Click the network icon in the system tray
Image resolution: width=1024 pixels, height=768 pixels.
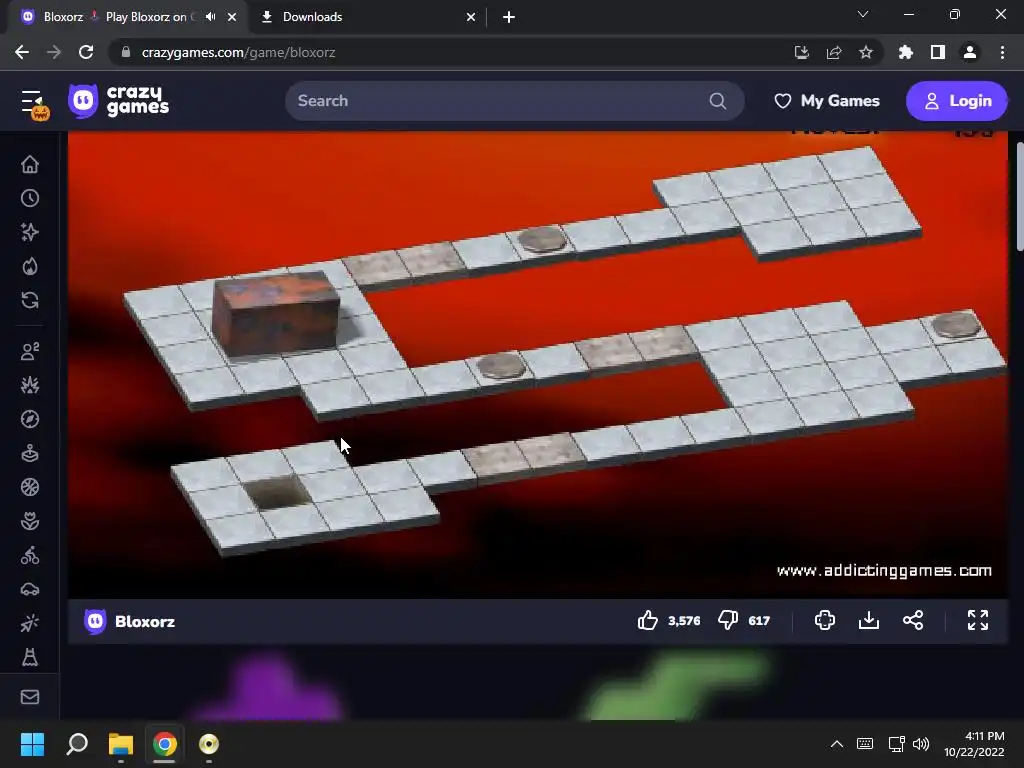pyautogui.click(x=896, y=744)
